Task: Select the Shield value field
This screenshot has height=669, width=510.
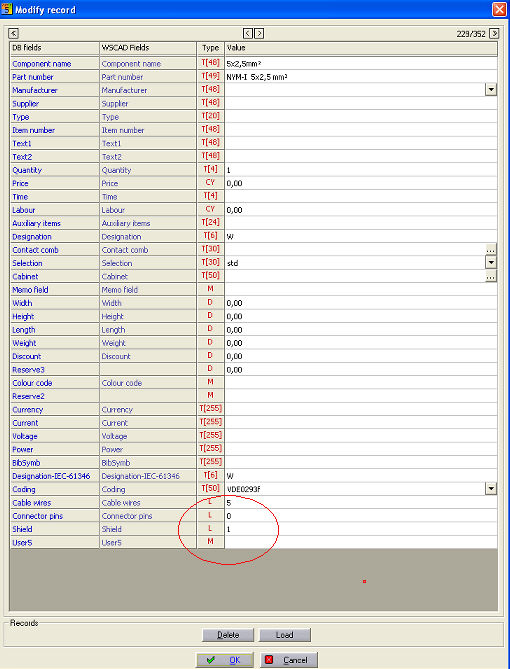Action: click(361, 529)
